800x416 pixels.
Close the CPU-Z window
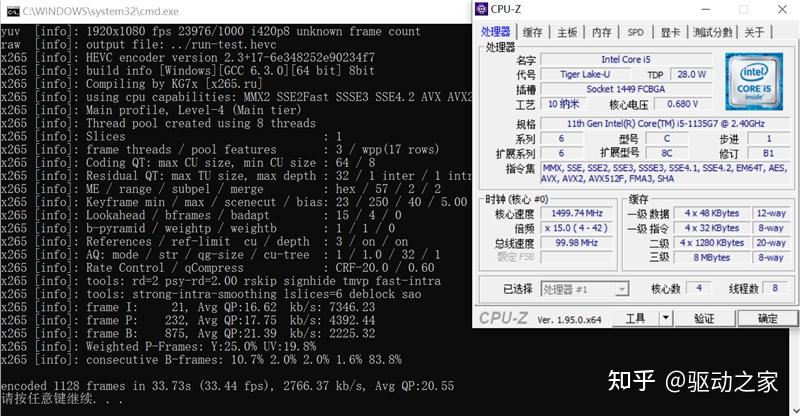tap(782, 9)
